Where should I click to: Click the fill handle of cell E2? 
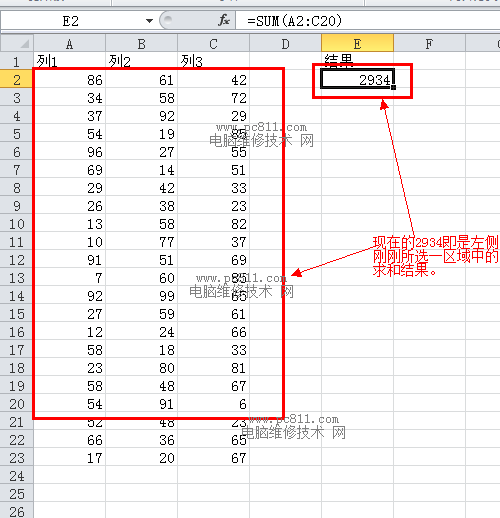pyautogui.click(x=394, y=87)
